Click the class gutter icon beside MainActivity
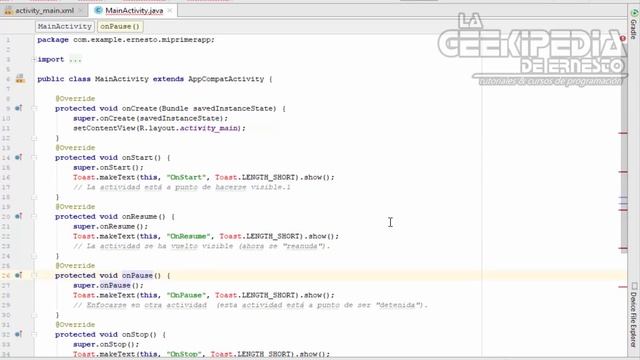Screen dimensions: 640x360 pos(20,79)
